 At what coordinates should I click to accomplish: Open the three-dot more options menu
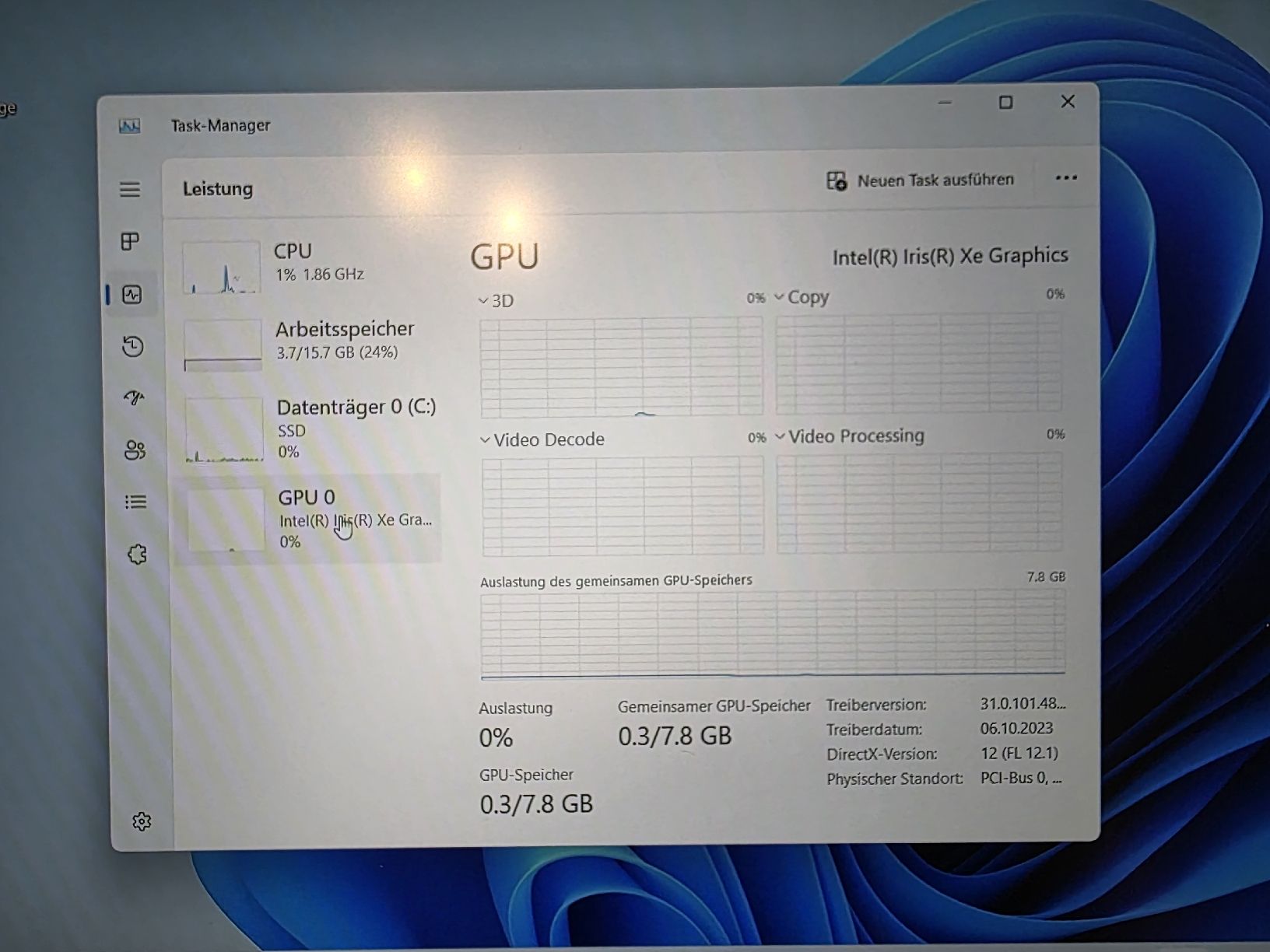1066,178
